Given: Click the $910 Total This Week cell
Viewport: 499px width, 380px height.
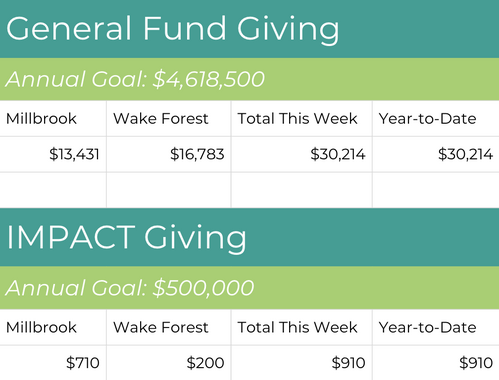Looking at the screenshot, I should coord(302,363).
